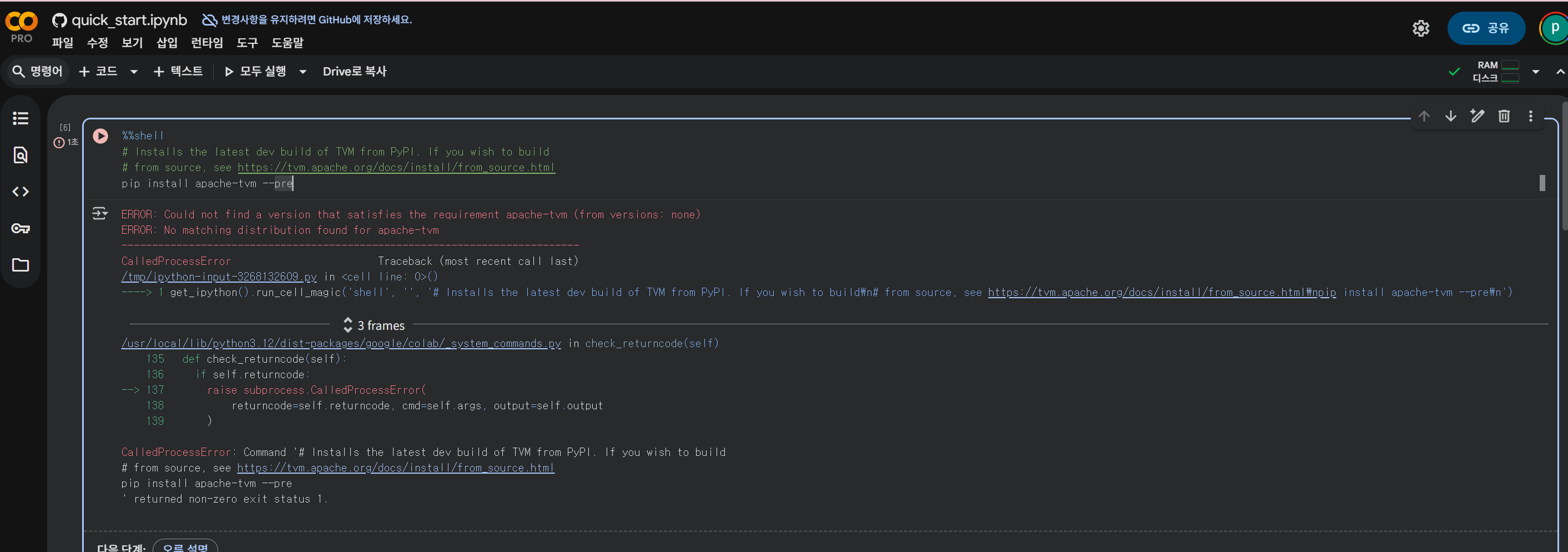Open the code snippets sidebar icon
The height and width of the screenshot is (552, 1568).
click(21, 192)
